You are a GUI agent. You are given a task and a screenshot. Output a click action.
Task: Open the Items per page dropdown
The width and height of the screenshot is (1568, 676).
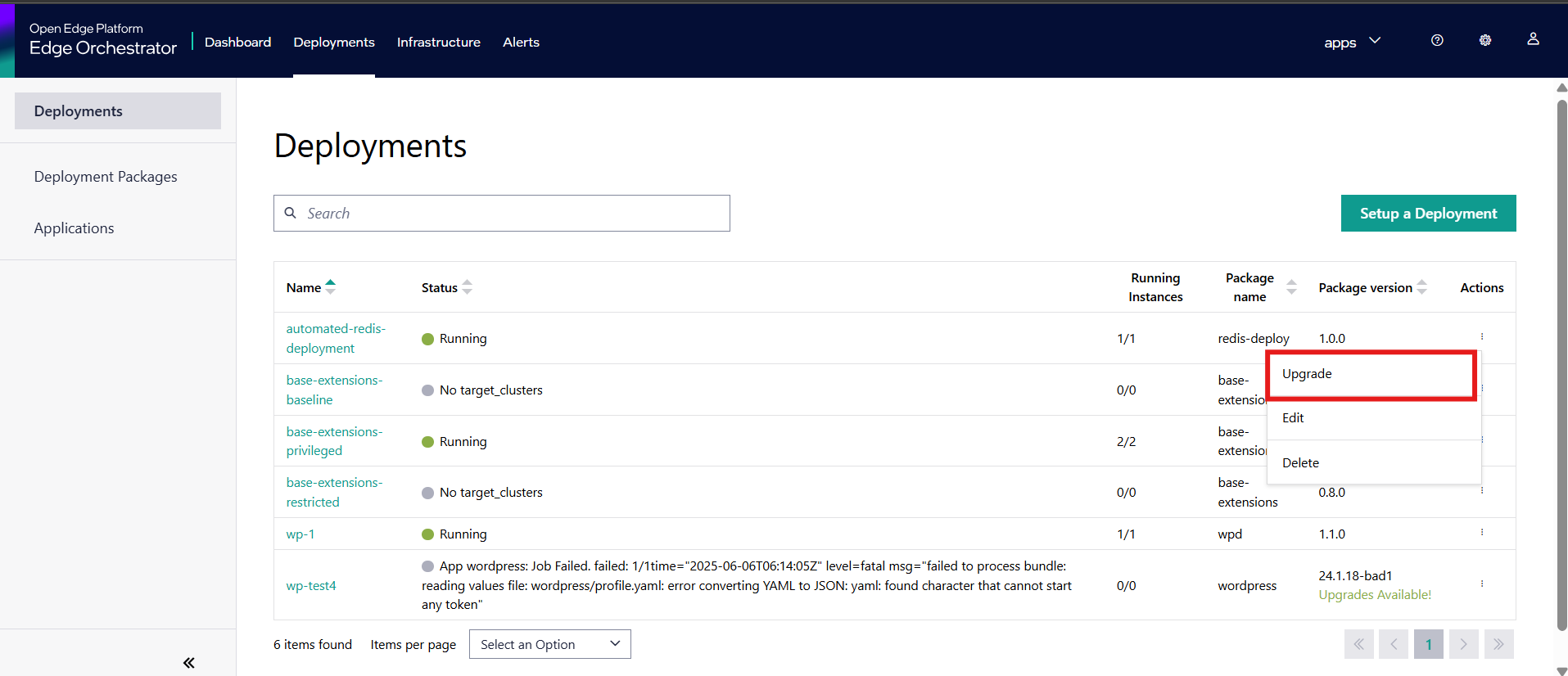coord(549,644)
